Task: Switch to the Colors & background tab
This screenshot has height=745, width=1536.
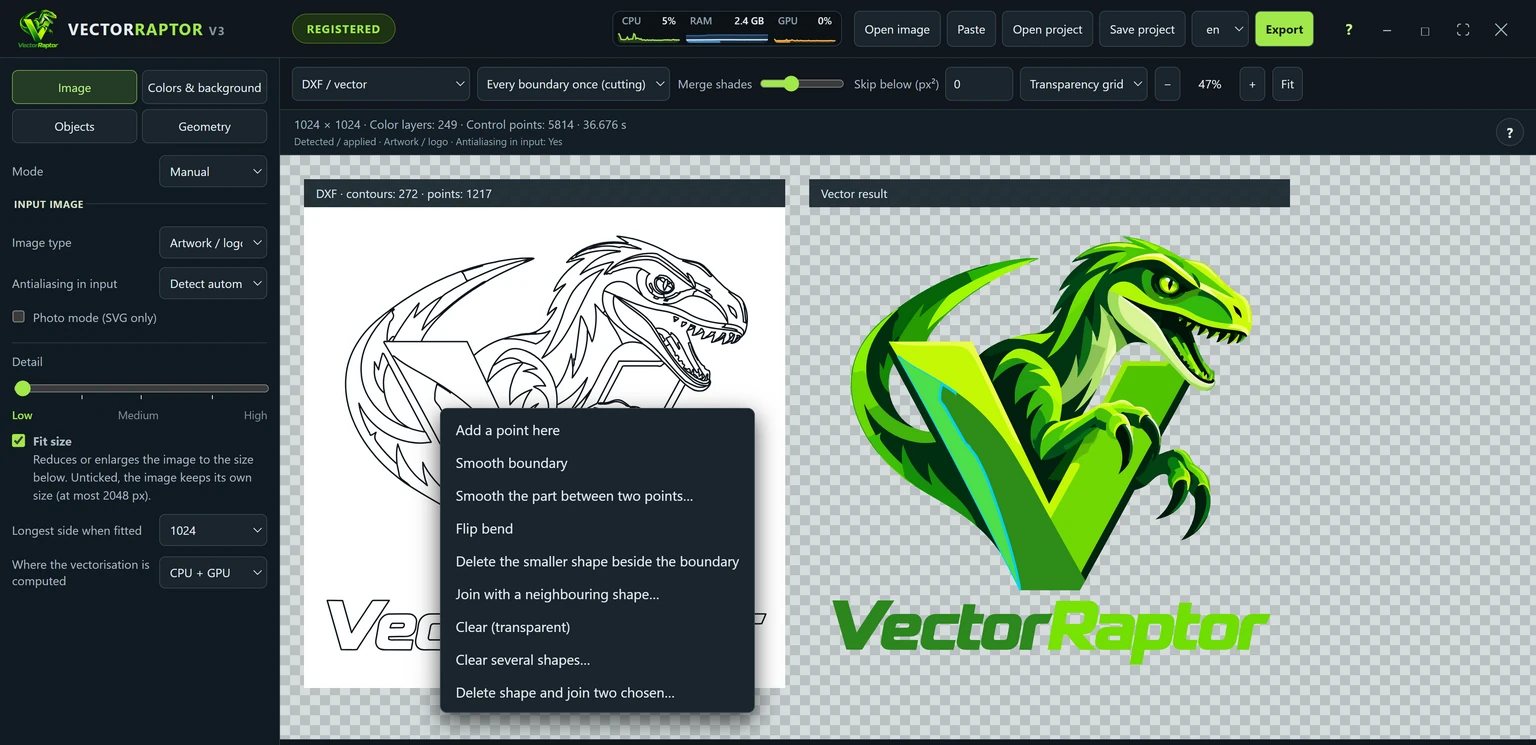Action: [204, 87]
